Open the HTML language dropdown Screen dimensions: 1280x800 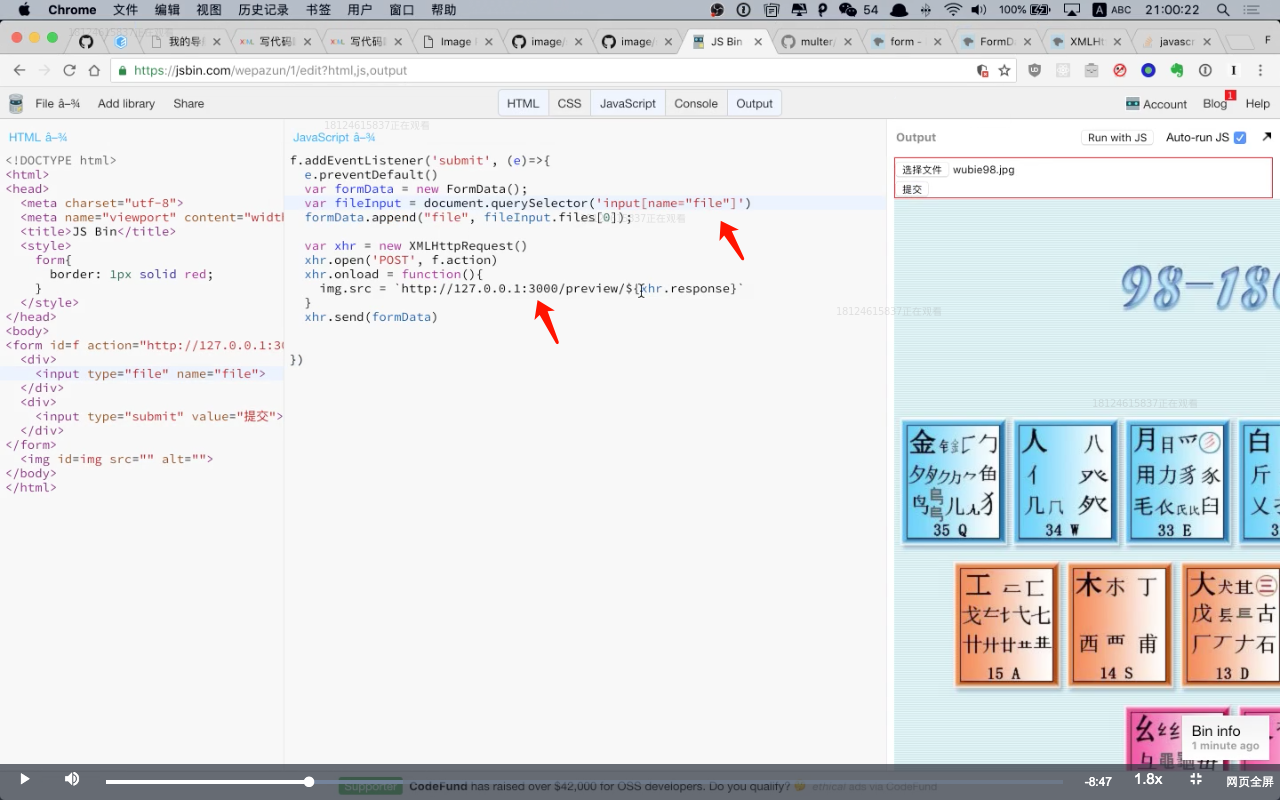coord(38,137)
